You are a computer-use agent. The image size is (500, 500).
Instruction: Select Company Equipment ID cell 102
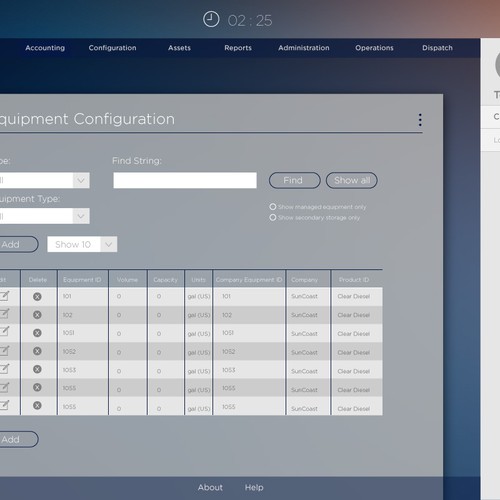coord(227,315)
